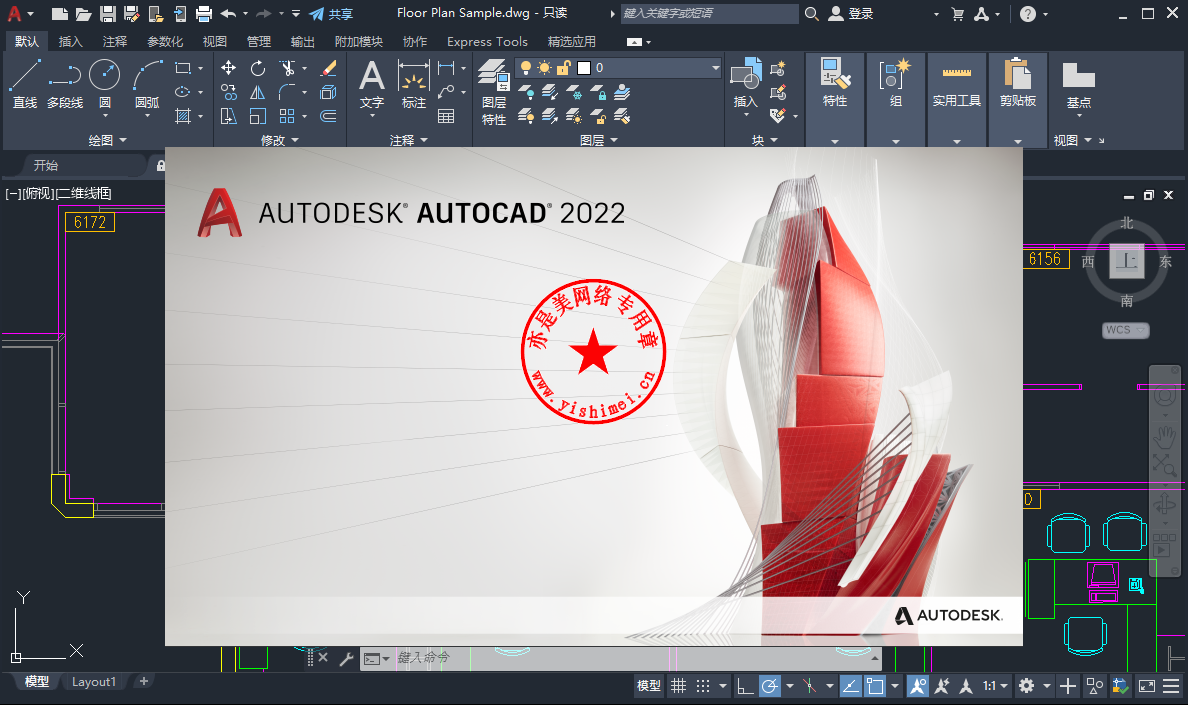Click the 模型 button in status bar
This screenshot has height=705, width=1188.
[x=649, y=686]
